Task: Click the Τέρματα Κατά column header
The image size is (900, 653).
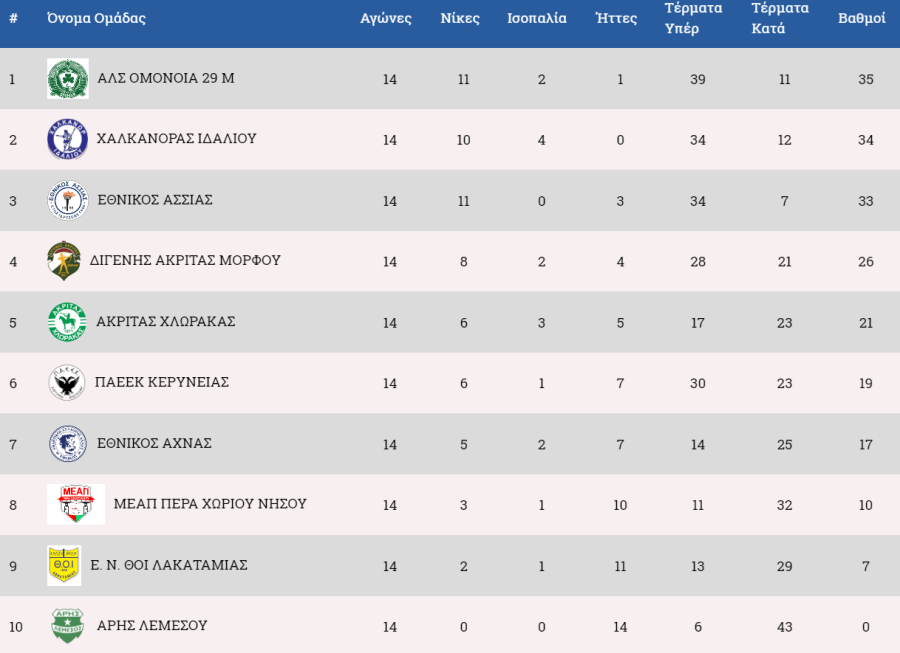Action: pyautogui.click(x=779, y=18)
